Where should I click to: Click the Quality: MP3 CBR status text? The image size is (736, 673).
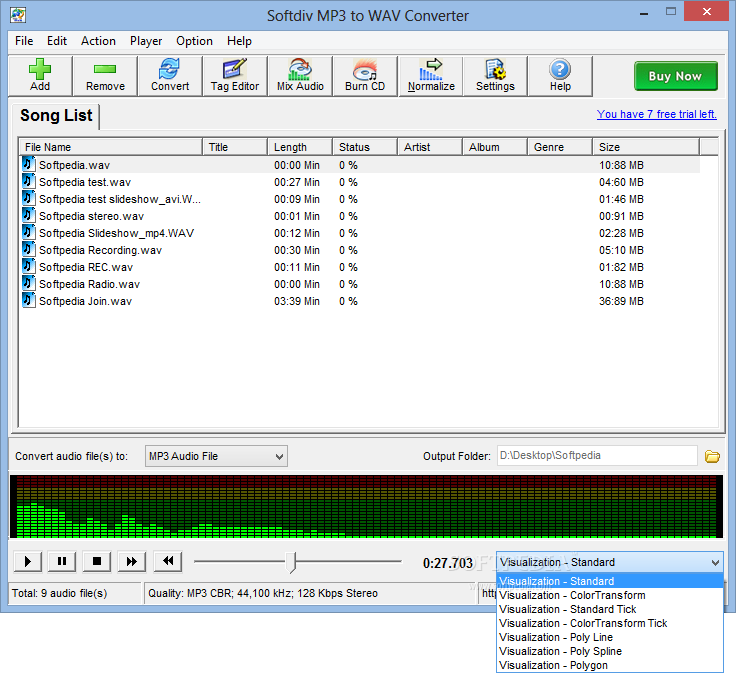[263, 593]
